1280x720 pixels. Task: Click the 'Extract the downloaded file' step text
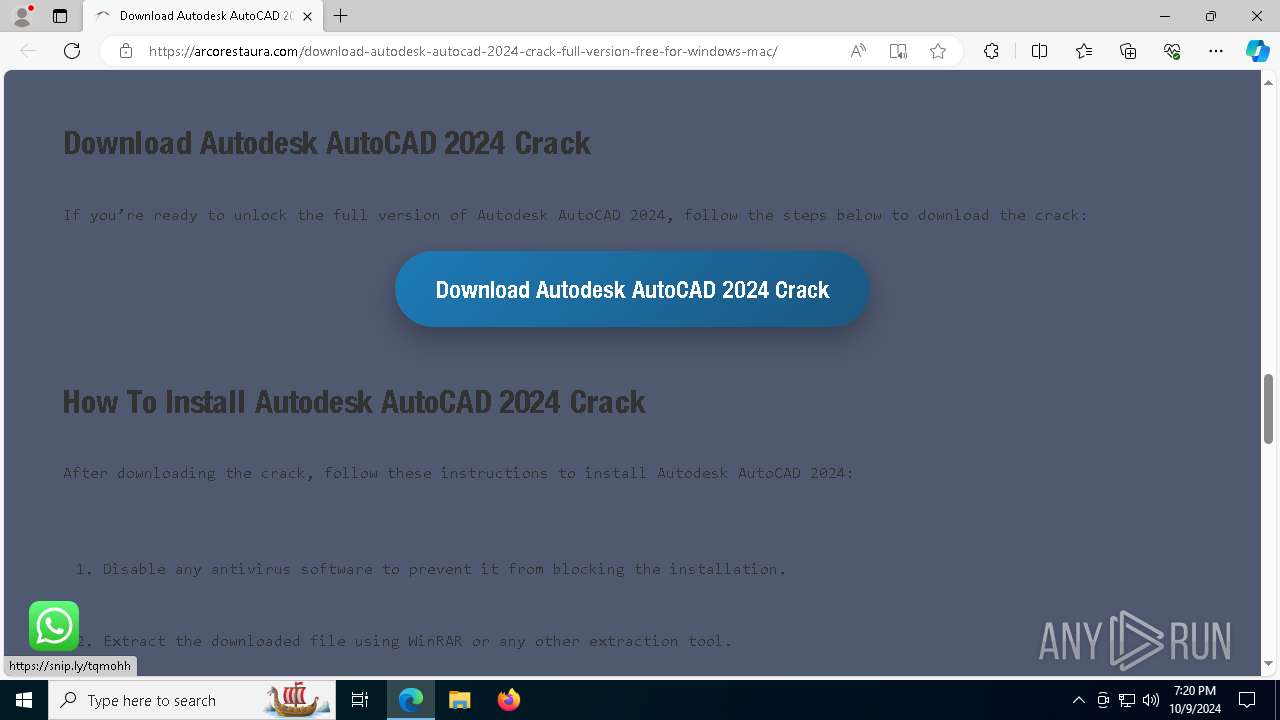tap(417, 641)
